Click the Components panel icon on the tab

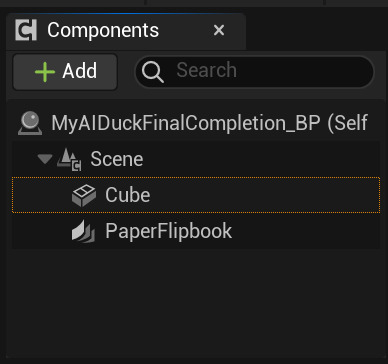point(26,31)
